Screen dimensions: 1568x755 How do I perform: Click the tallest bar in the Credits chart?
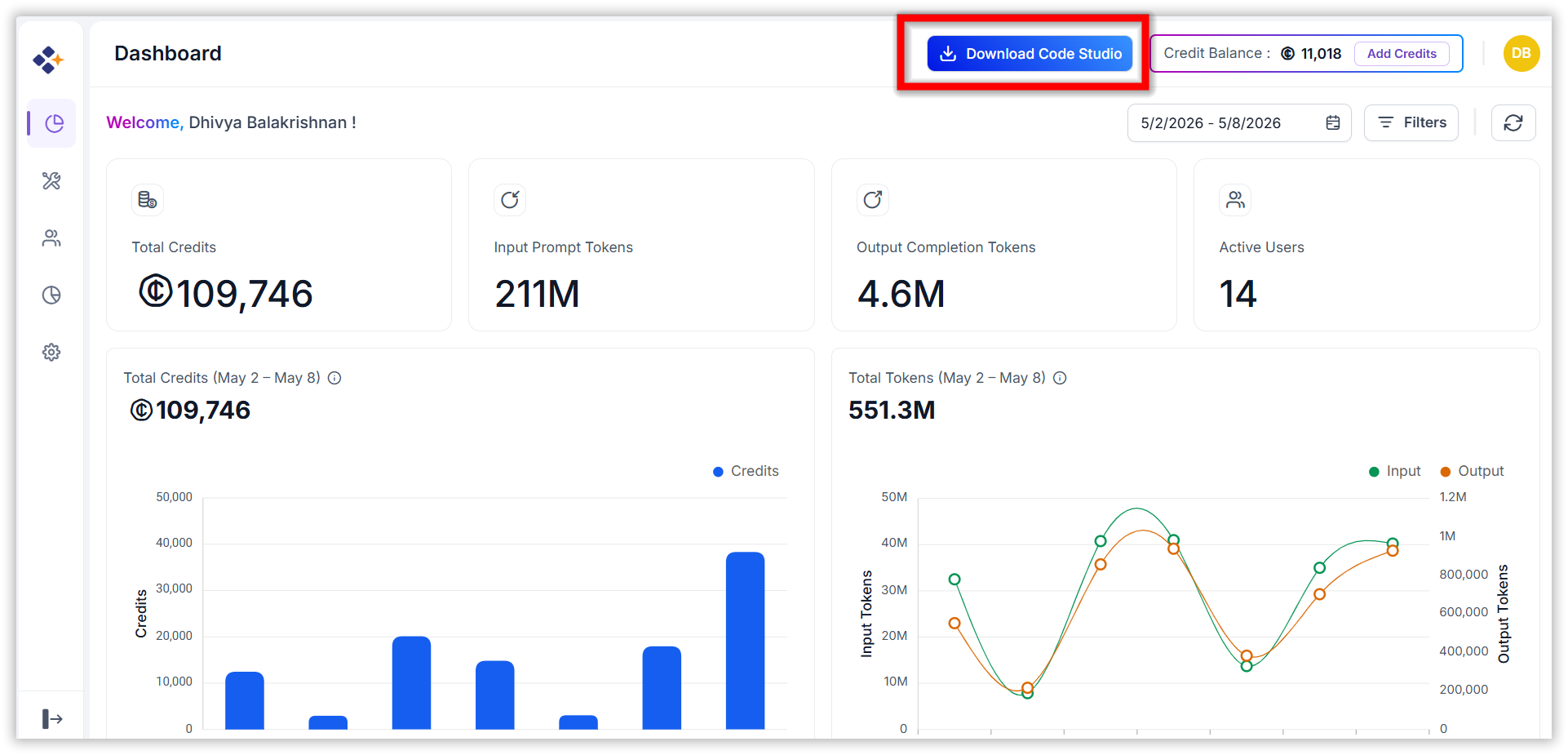pos(745,641)
